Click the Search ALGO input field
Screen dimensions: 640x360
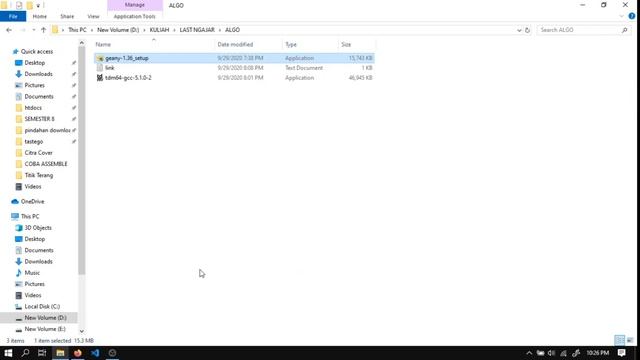pos(578,30)
